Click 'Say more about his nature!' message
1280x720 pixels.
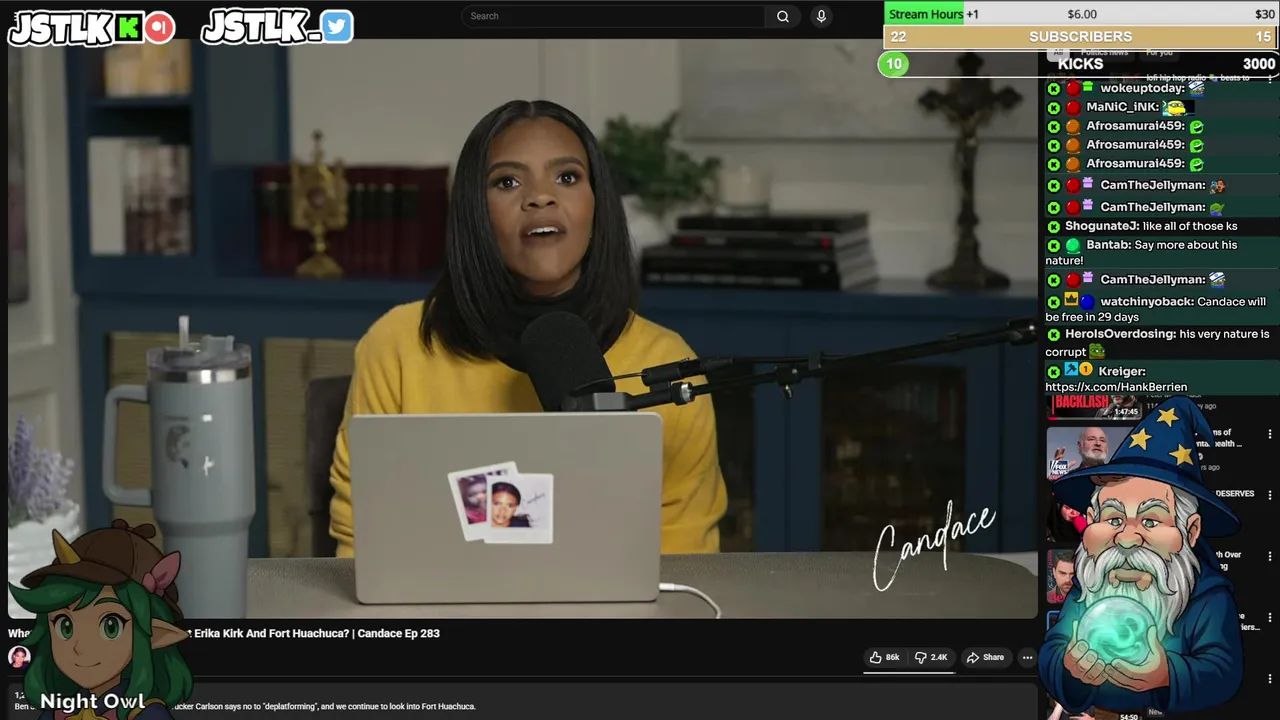click(1141, 252)
